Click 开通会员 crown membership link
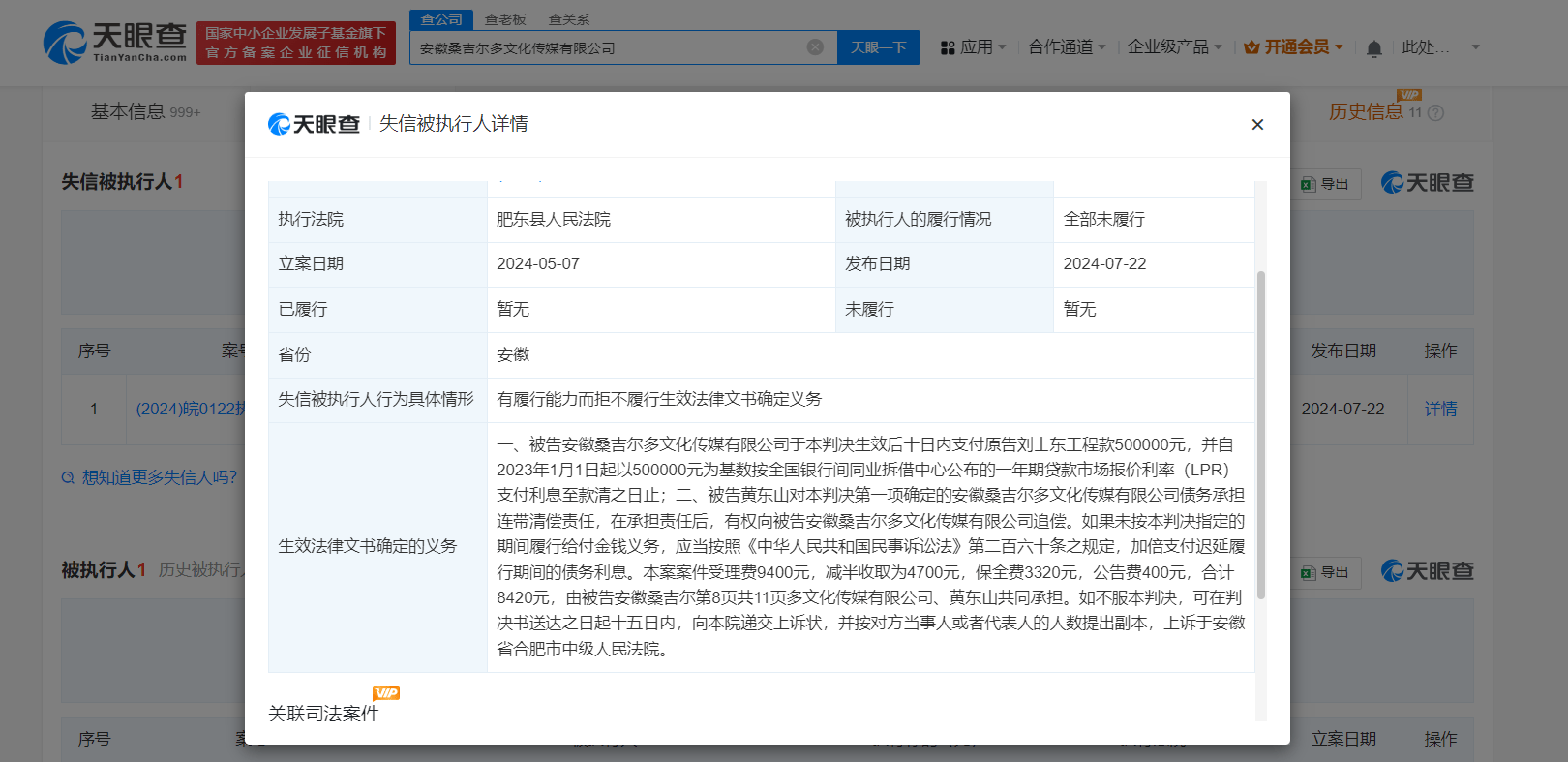 (1293, 46)
